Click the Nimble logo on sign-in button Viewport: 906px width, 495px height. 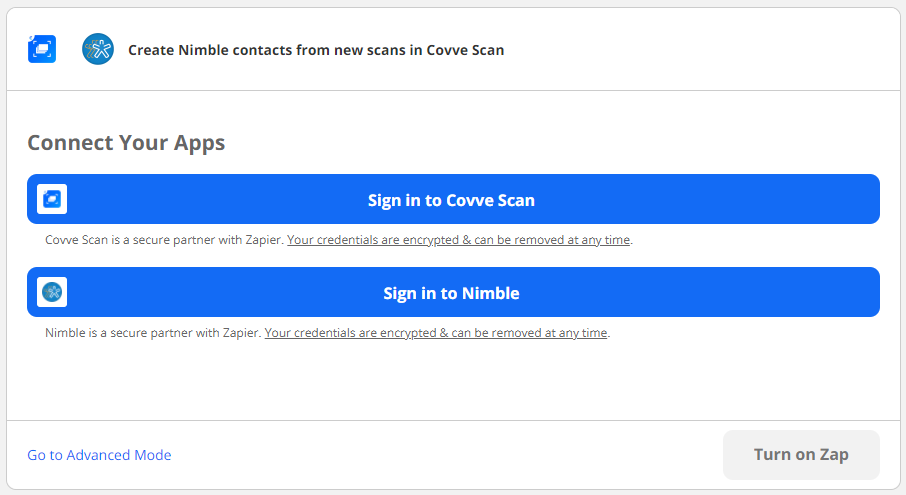(x=52, y=292)
